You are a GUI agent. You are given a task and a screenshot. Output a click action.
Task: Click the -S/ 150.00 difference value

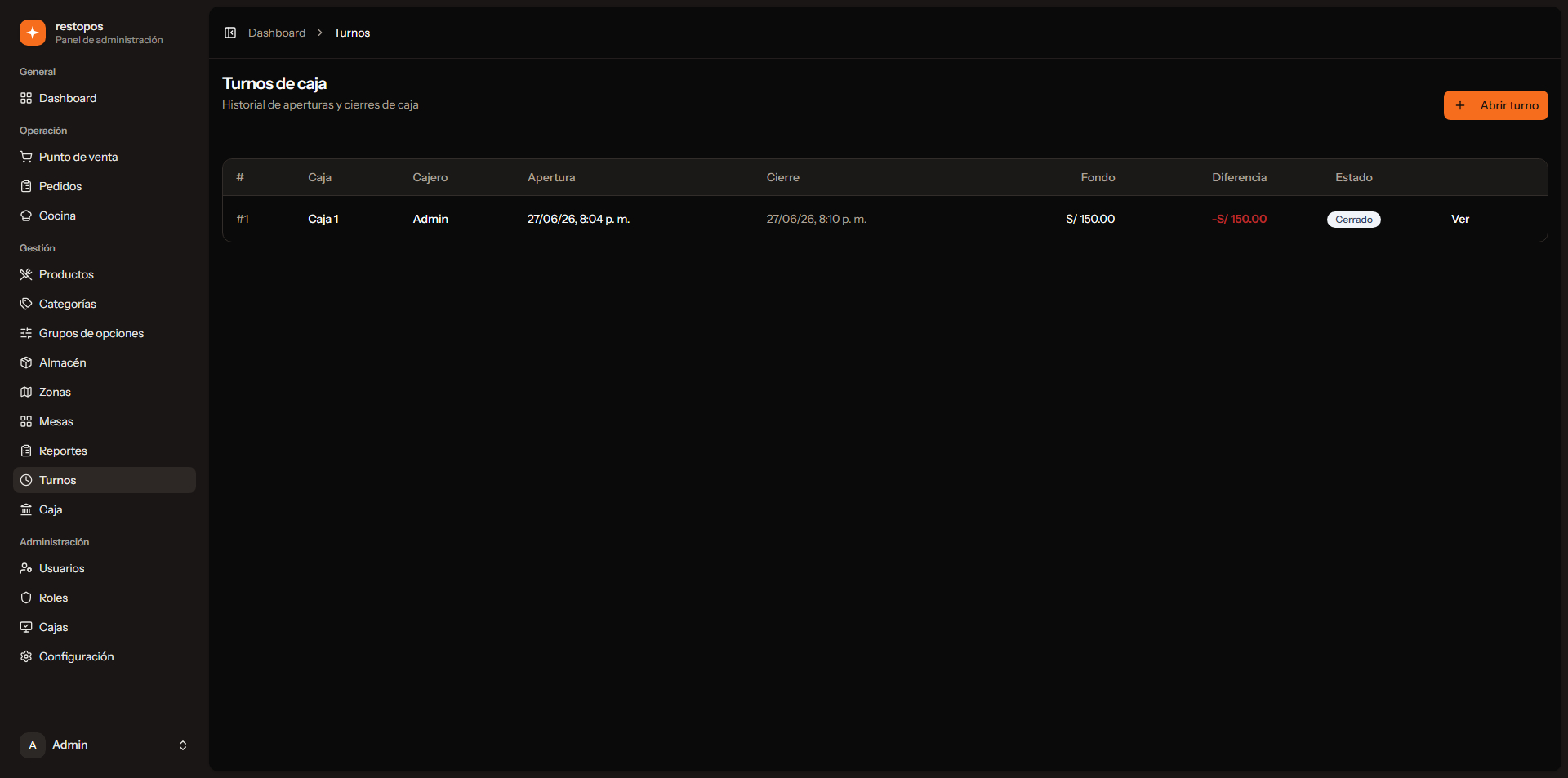pyautogui.click(x=1239, y=219)
